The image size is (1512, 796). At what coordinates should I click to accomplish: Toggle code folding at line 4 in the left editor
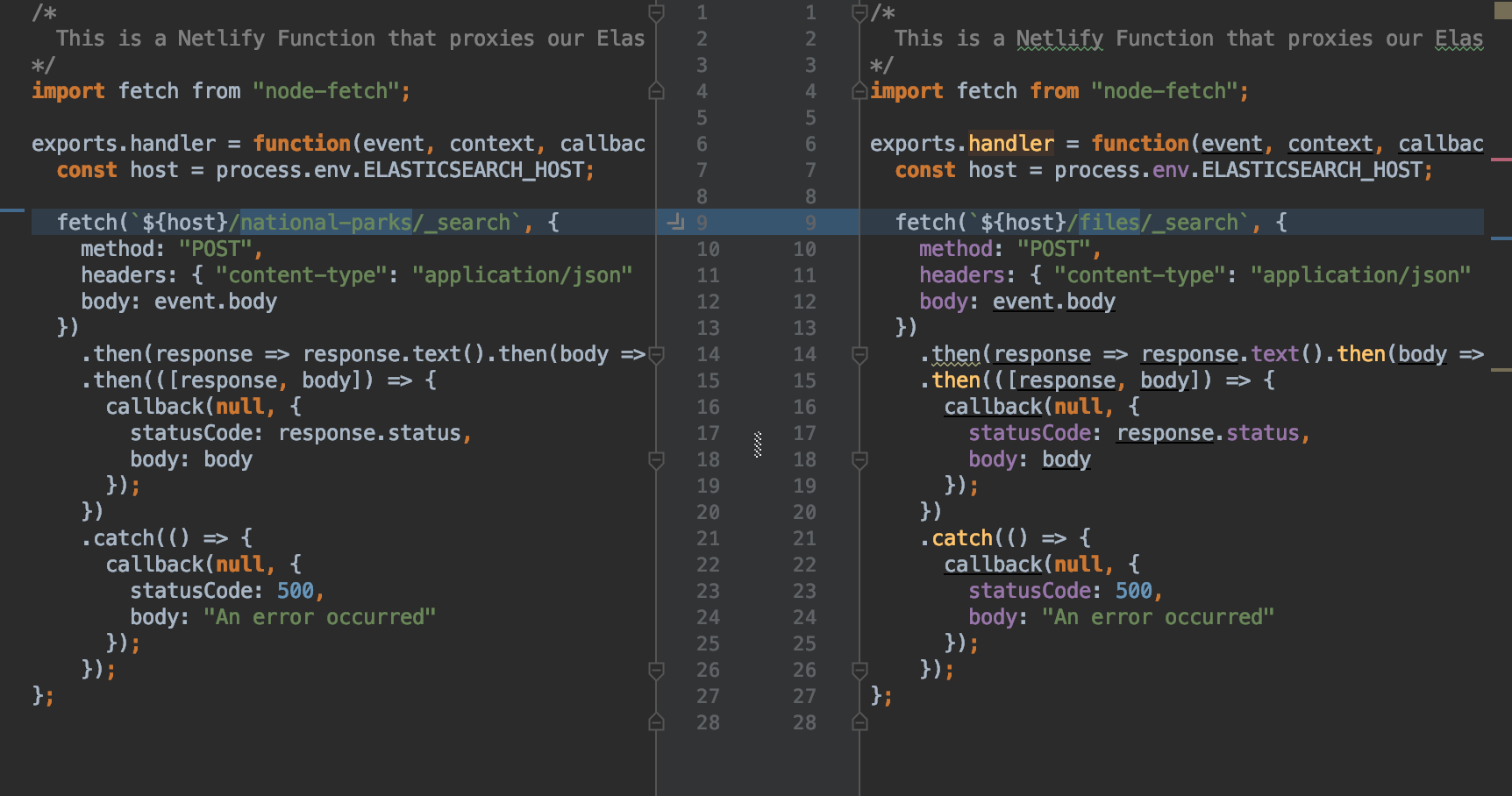654,91
